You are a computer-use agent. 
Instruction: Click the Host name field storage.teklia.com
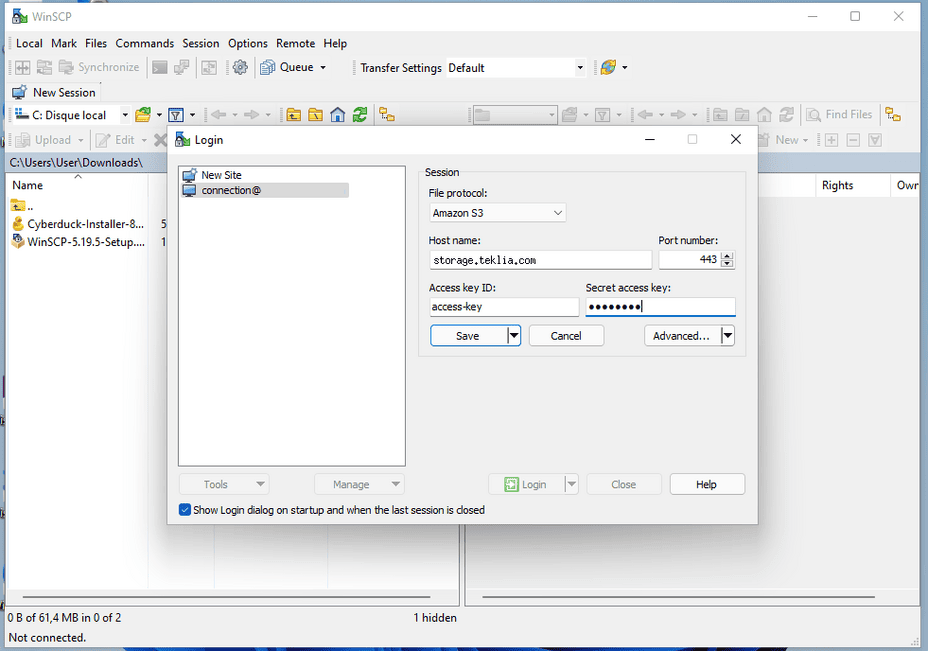(540, 260)
